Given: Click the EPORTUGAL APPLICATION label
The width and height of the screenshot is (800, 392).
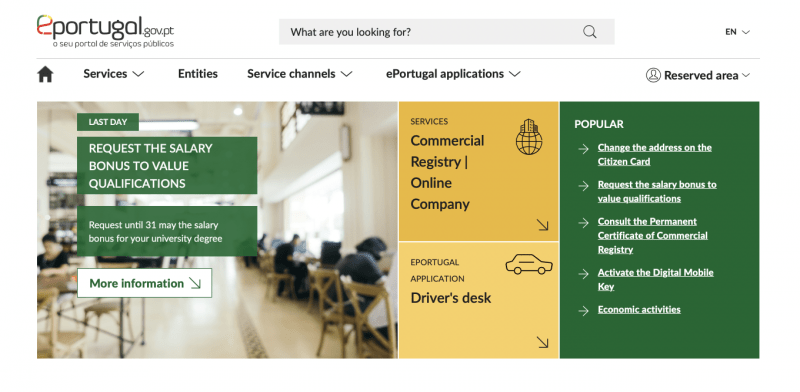Looking at the screenshot, I should tap(437, 271).
